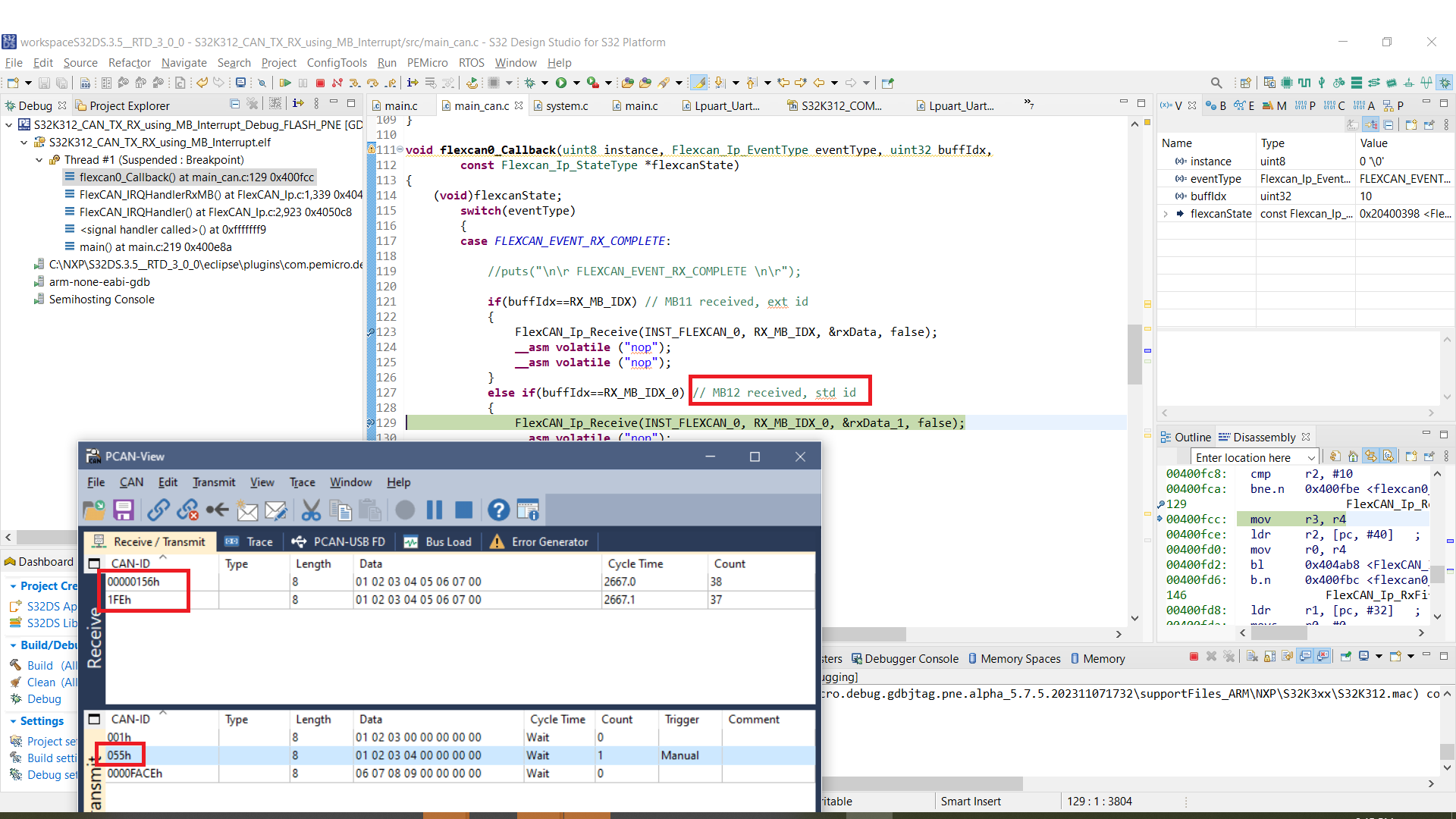
Task: Open the Error Generator tab
Action: (539, 541)
